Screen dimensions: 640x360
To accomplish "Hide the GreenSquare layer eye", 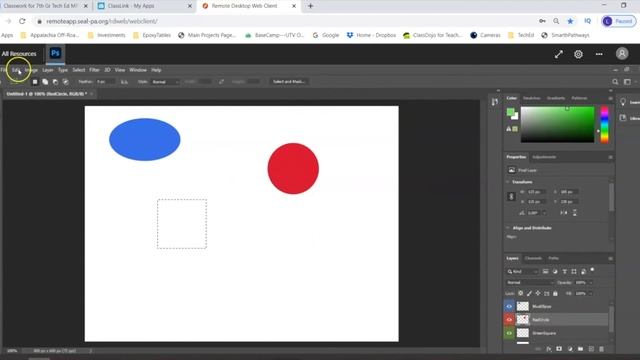I will [x=509, y=333].
